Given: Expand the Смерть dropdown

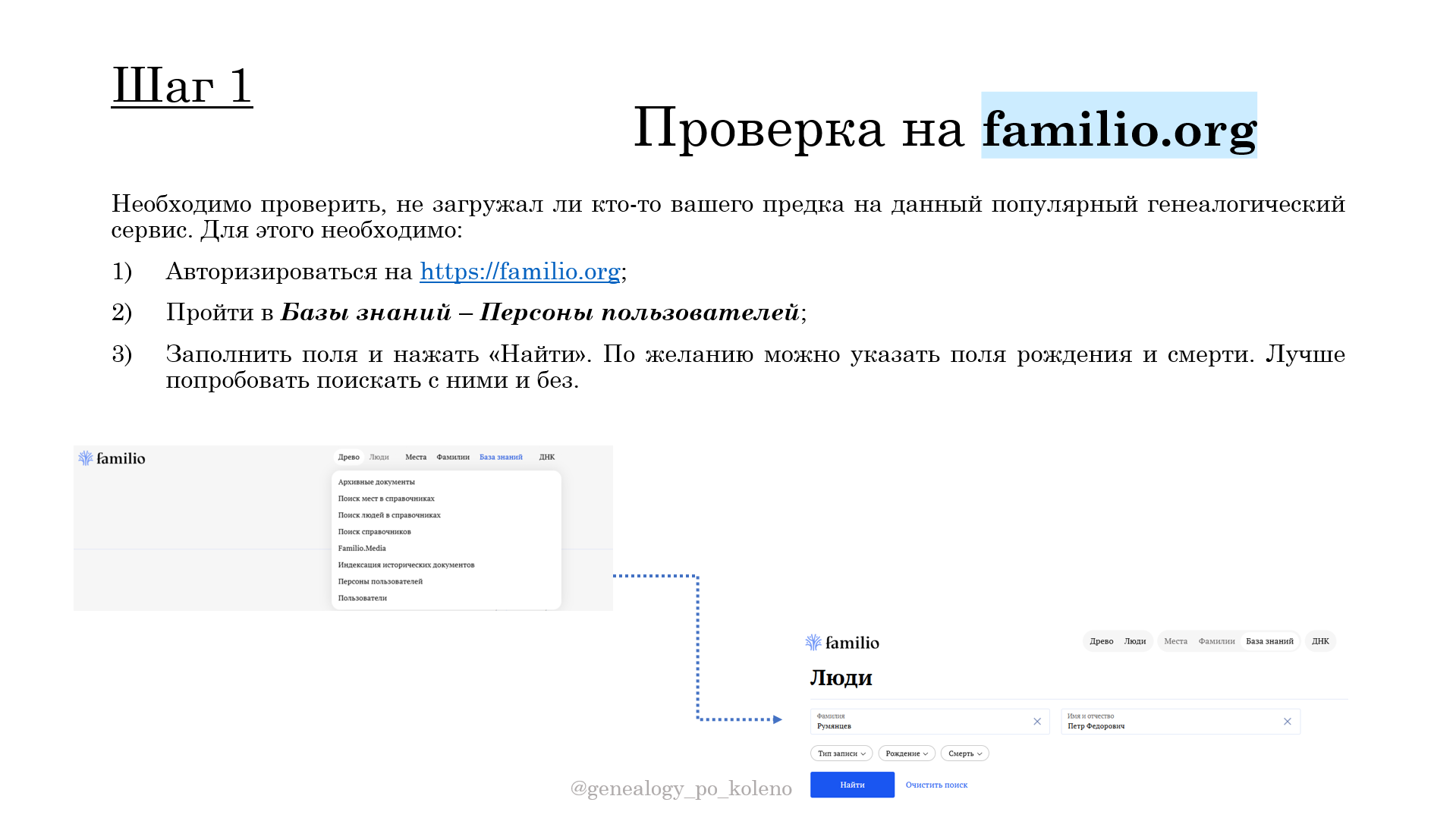Looking at the screenshot, I should tap(964, 754).
